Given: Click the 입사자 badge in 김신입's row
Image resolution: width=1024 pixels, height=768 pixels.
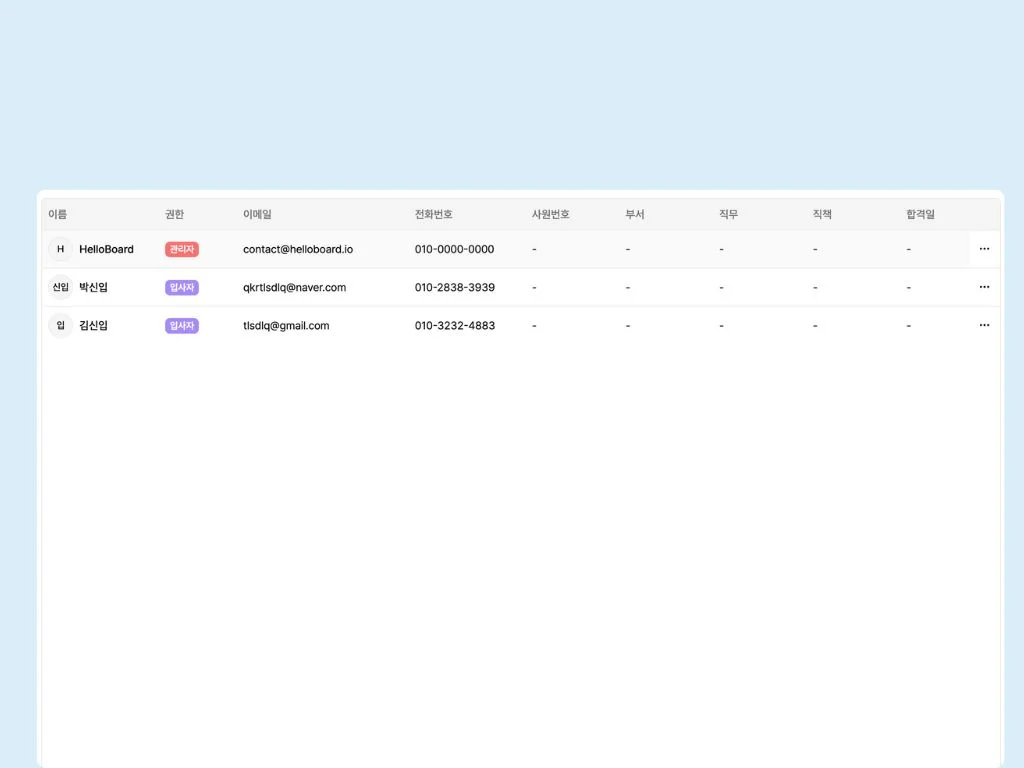Looking at the screenshot, I should tap(182, 325).
